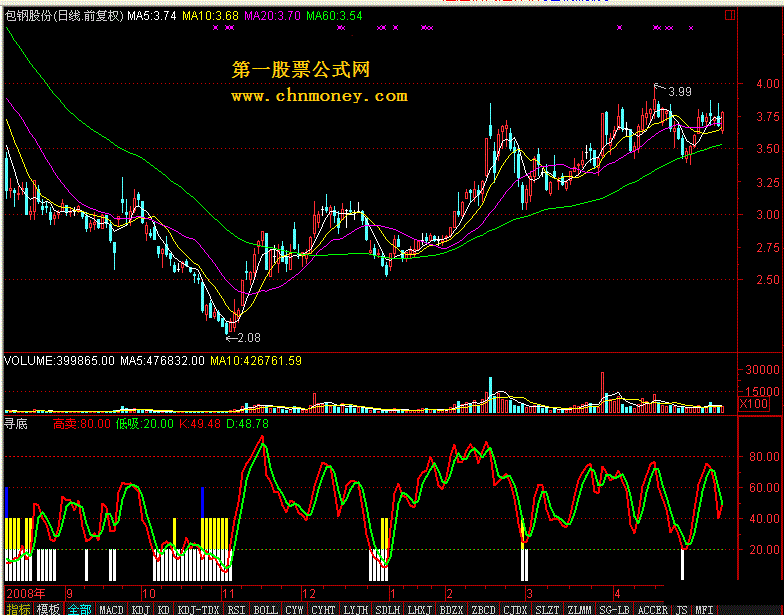Click the volume MA5:476832.00 label

(x=162, y=360)
